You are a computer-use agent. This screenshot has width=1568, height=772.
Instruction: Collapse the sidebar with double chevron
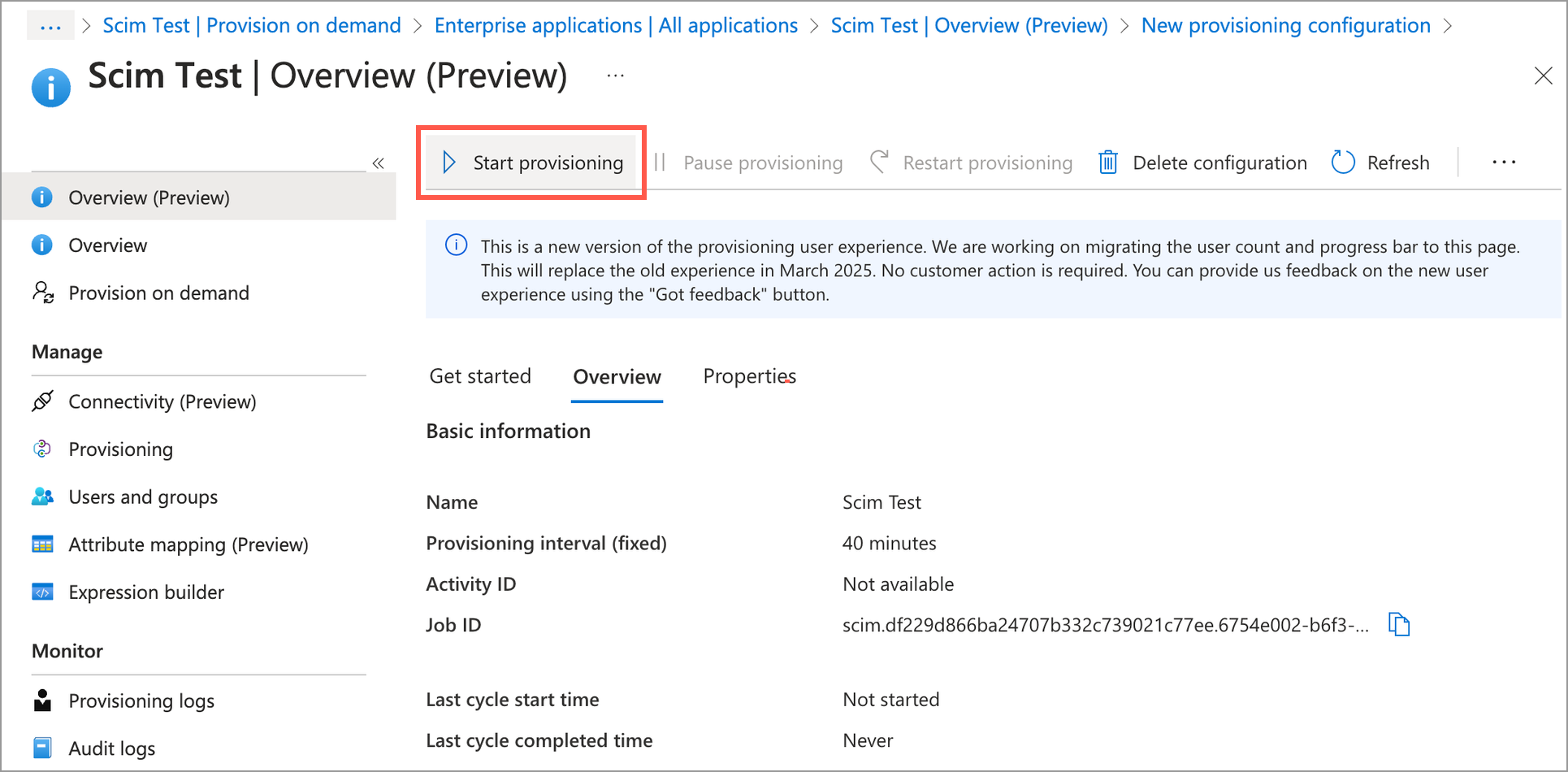click(x=378, y=163)
